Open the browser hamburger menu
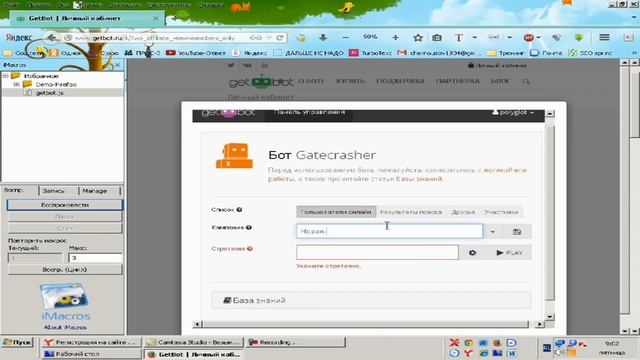 click(604, 37)
